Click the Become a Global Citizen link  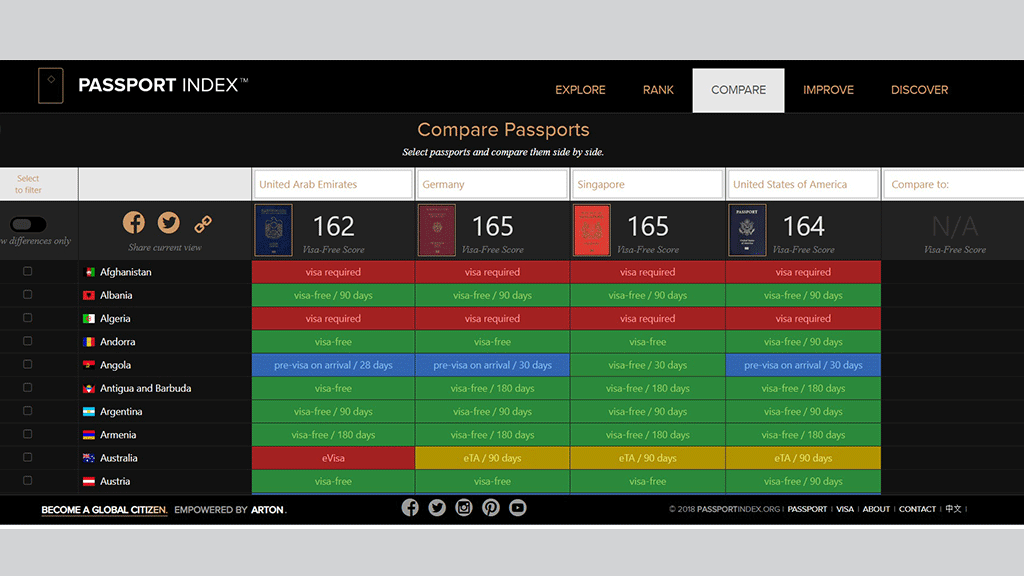[104, 510]
